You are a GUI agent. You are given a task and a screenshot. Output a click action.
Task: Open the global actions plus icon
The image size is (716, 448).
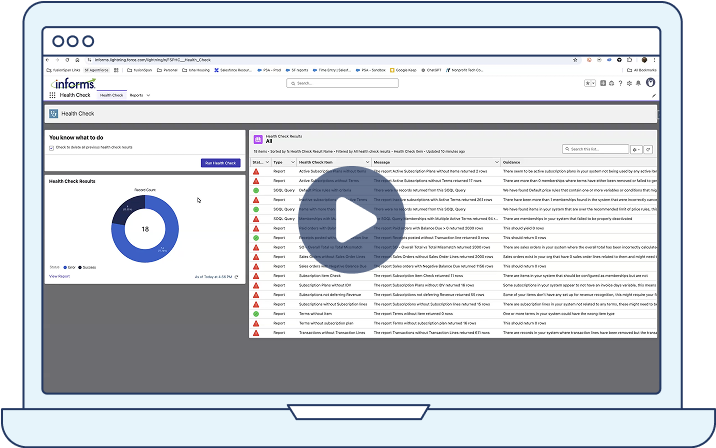603,83
